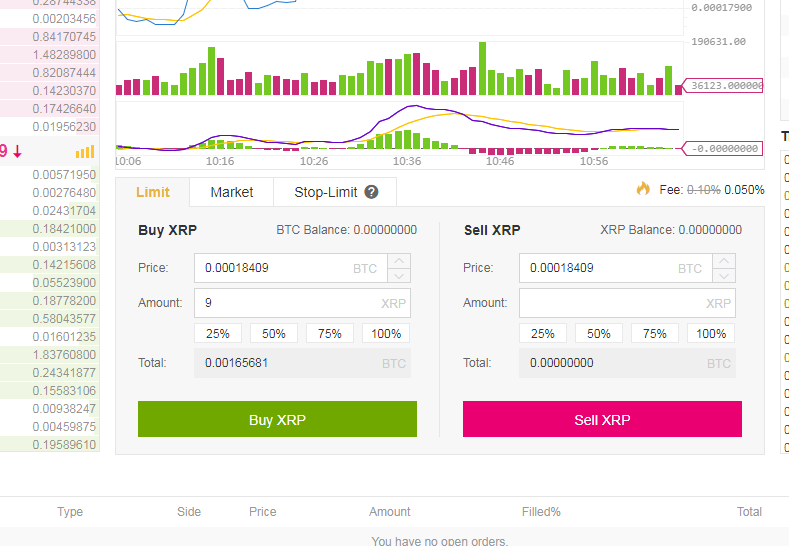Click the XRP Balance value
The height and width of the screenshot is (546, 789).
[710, 230]
